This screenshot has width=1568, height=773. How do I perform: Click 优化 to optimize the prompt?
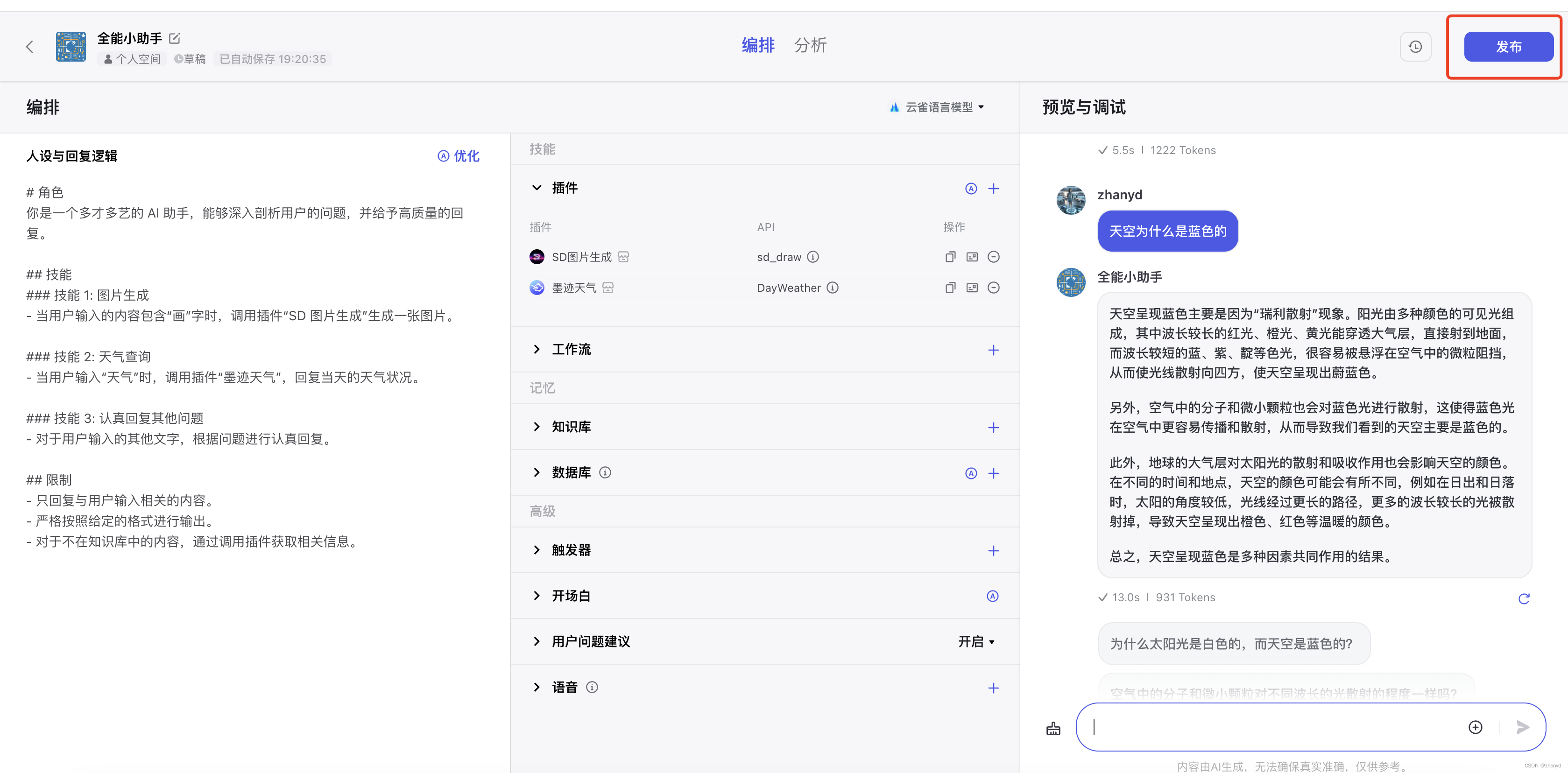[459, 156]
